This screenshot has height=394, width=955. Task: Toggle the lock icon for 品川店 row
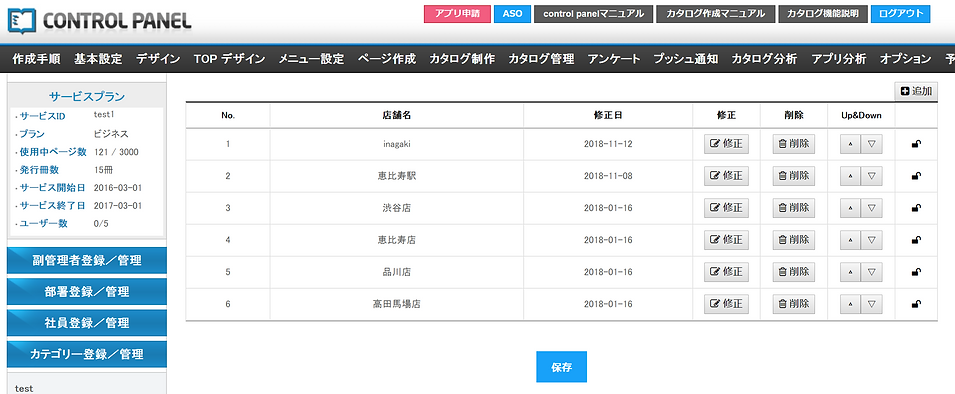[x=915, y=272]
